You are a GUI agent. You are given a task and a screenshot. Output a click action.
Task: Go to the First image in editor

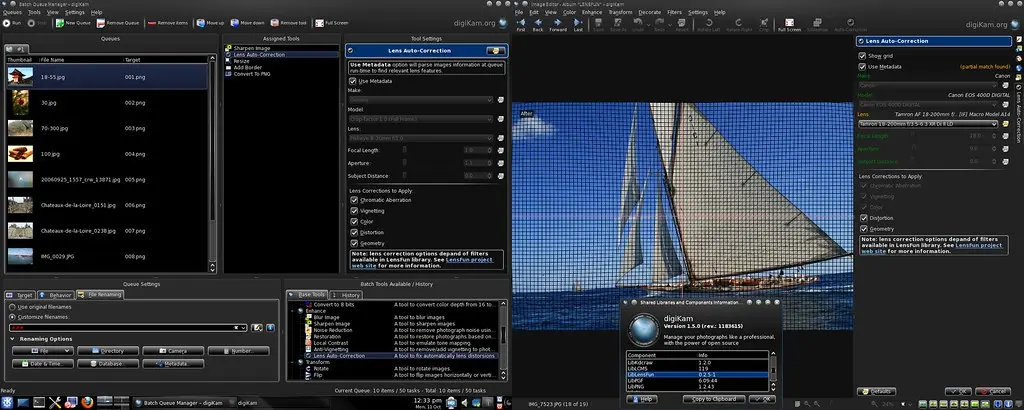pos(520,25)
